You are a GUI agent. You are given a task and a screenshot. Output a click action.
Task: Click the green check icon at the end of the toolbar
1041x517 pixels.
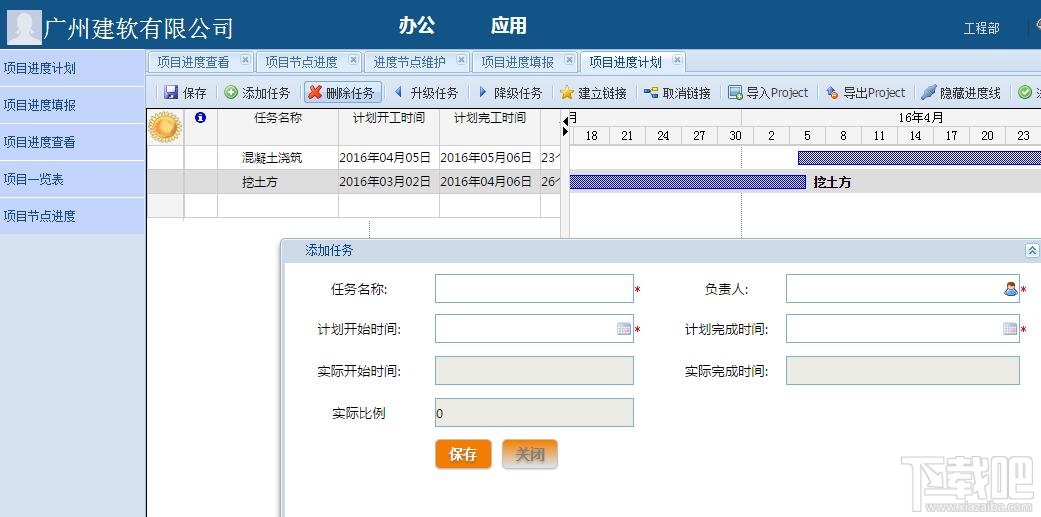[1025, 93]
